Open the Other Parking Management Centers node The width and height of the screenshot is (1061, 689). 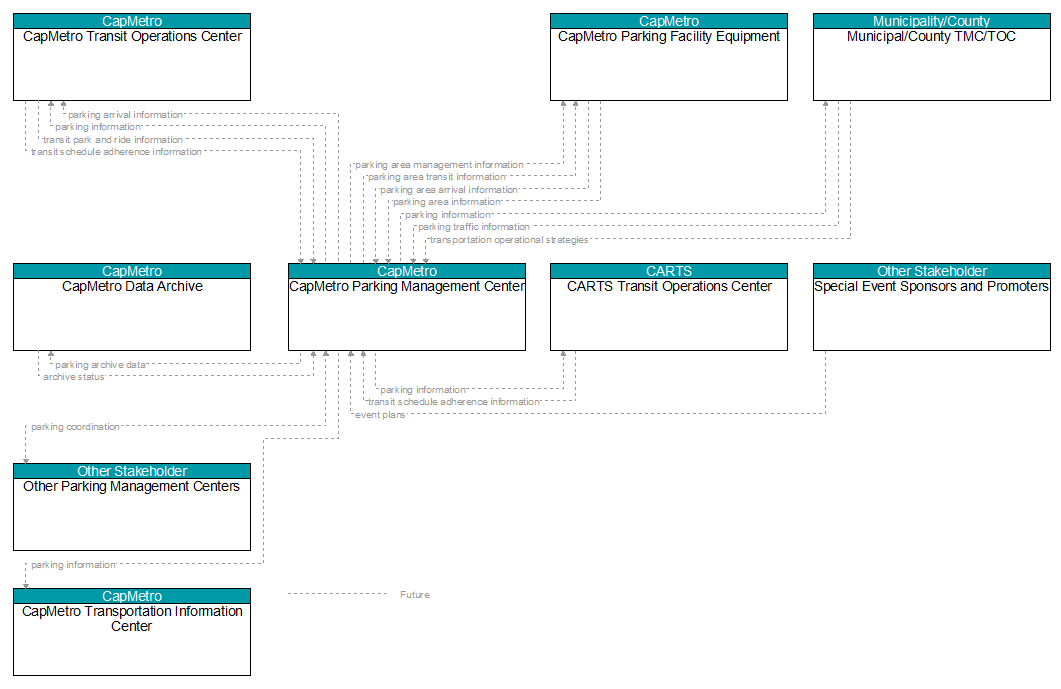[x=132, y=507]
